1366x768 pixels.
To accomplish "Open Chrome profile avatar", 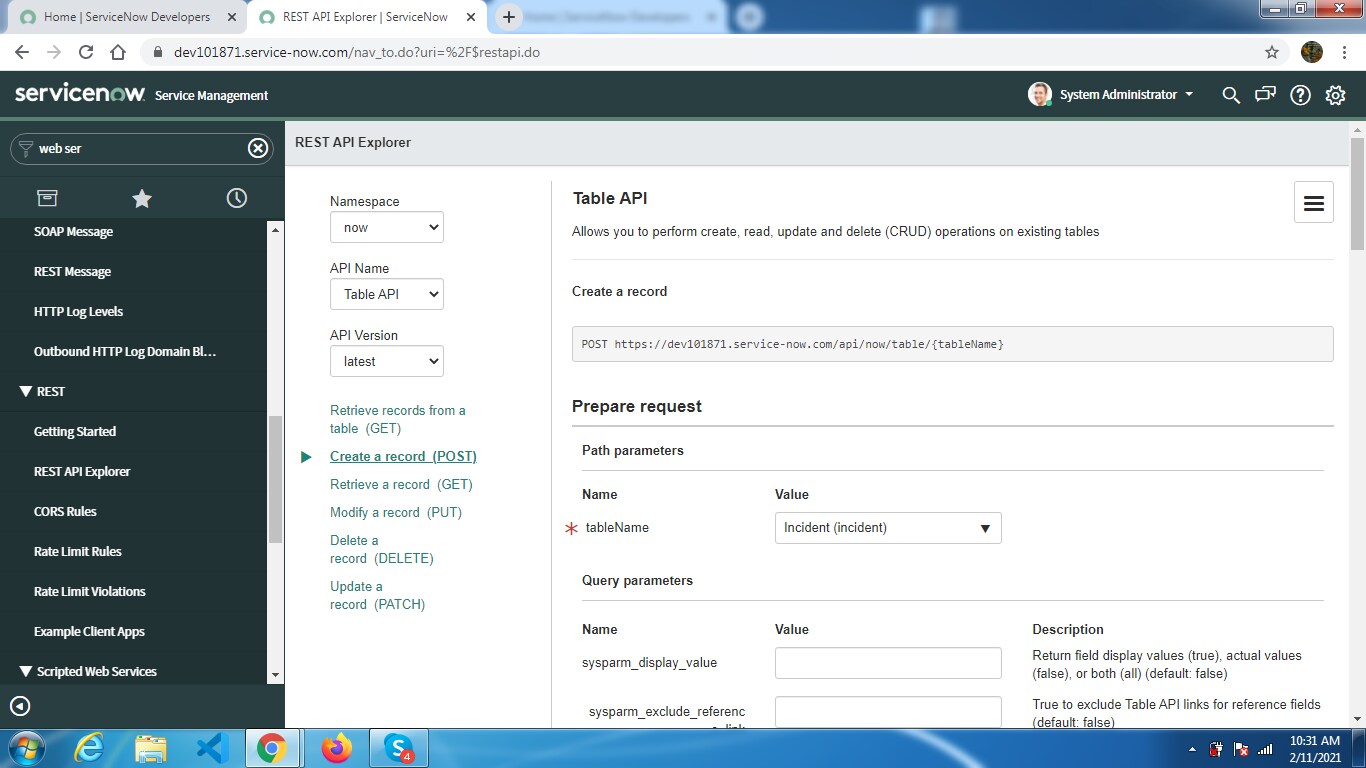I will click(x=1312, y=52).
